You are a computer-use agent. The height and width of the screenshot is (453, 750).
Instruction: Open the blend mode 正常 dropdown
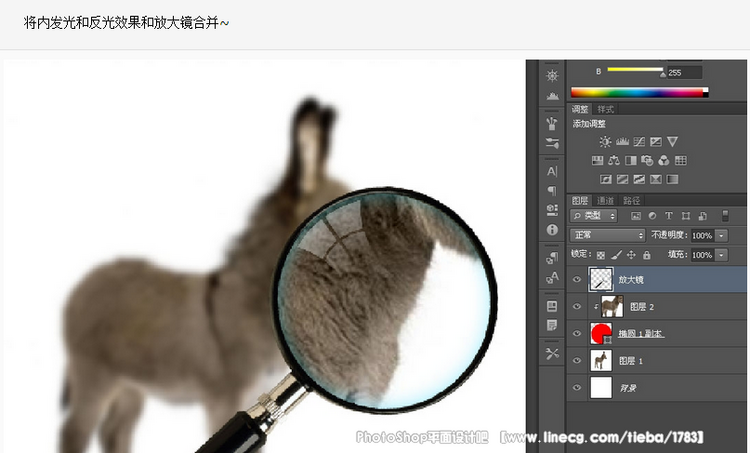[607, 235]
